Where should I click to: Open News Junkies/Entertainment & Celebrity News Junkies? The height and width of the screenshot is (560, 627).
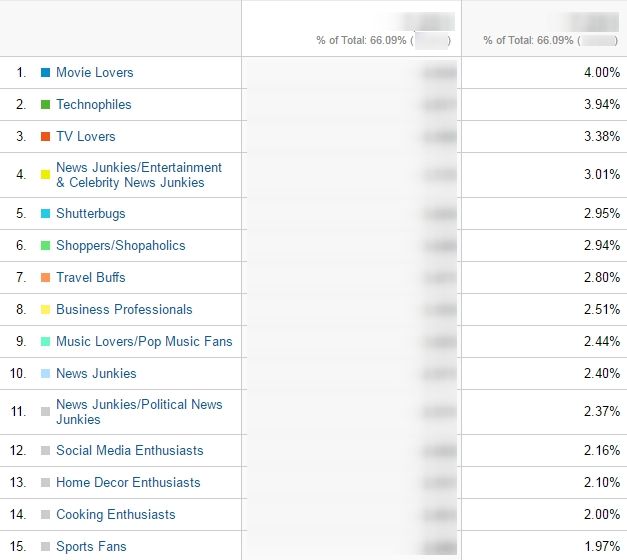tap(138, 175)
